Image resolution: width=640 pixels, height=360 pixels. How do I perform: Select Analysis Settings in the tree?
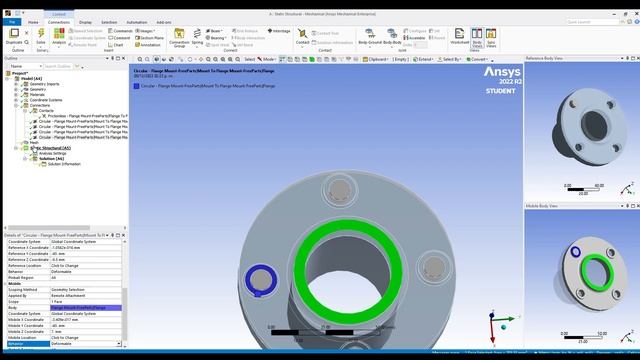click(x=53, y=153)
